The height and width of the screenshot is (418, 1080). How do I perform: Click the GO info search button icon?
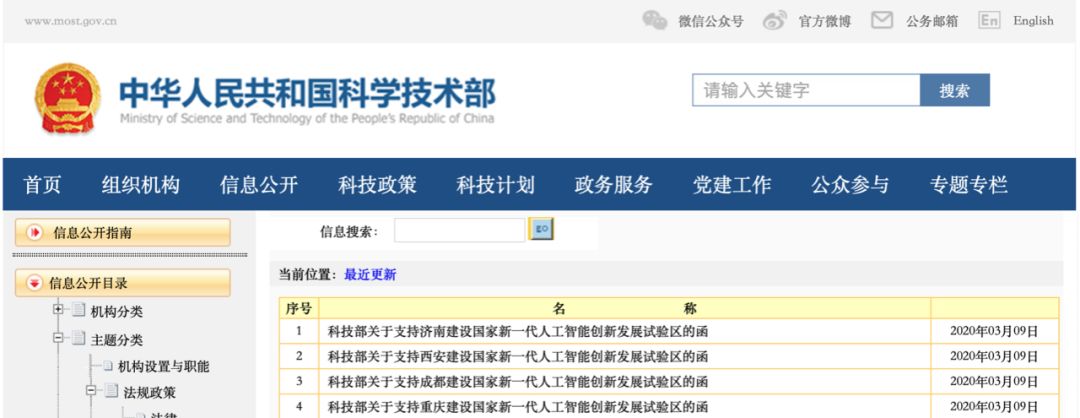(x=541, y=229)
